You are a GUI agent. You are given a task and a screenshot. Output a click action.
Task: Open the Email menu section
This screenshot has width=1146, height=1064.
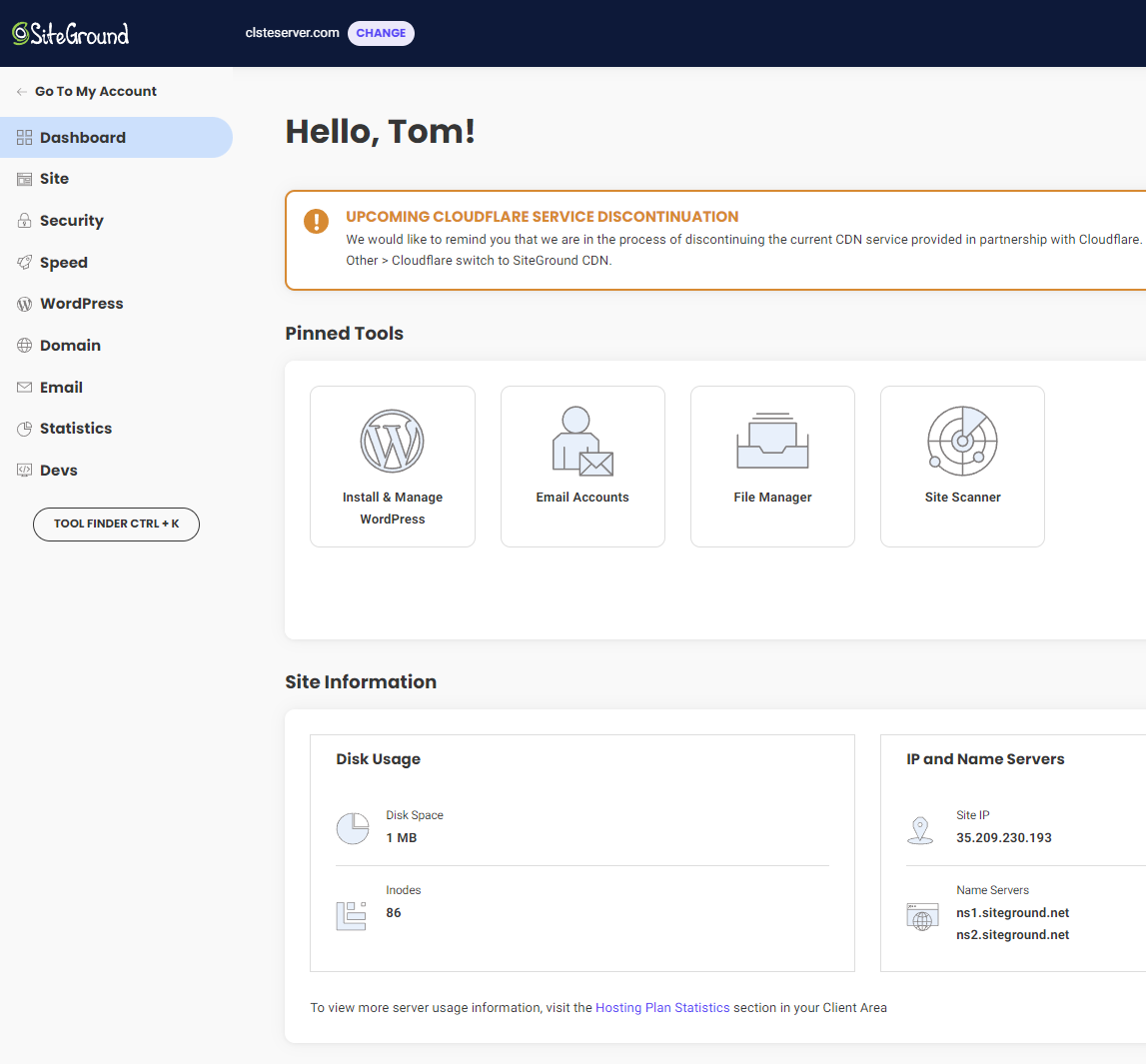(61, 388)
